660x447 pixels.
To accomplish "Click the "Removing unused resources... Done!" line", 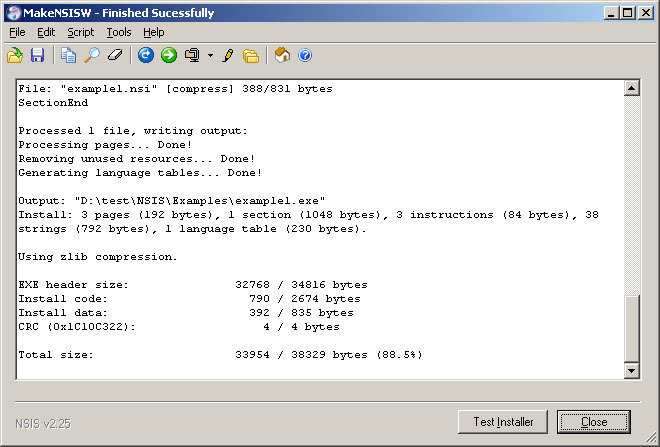I will tap(136, 159).
